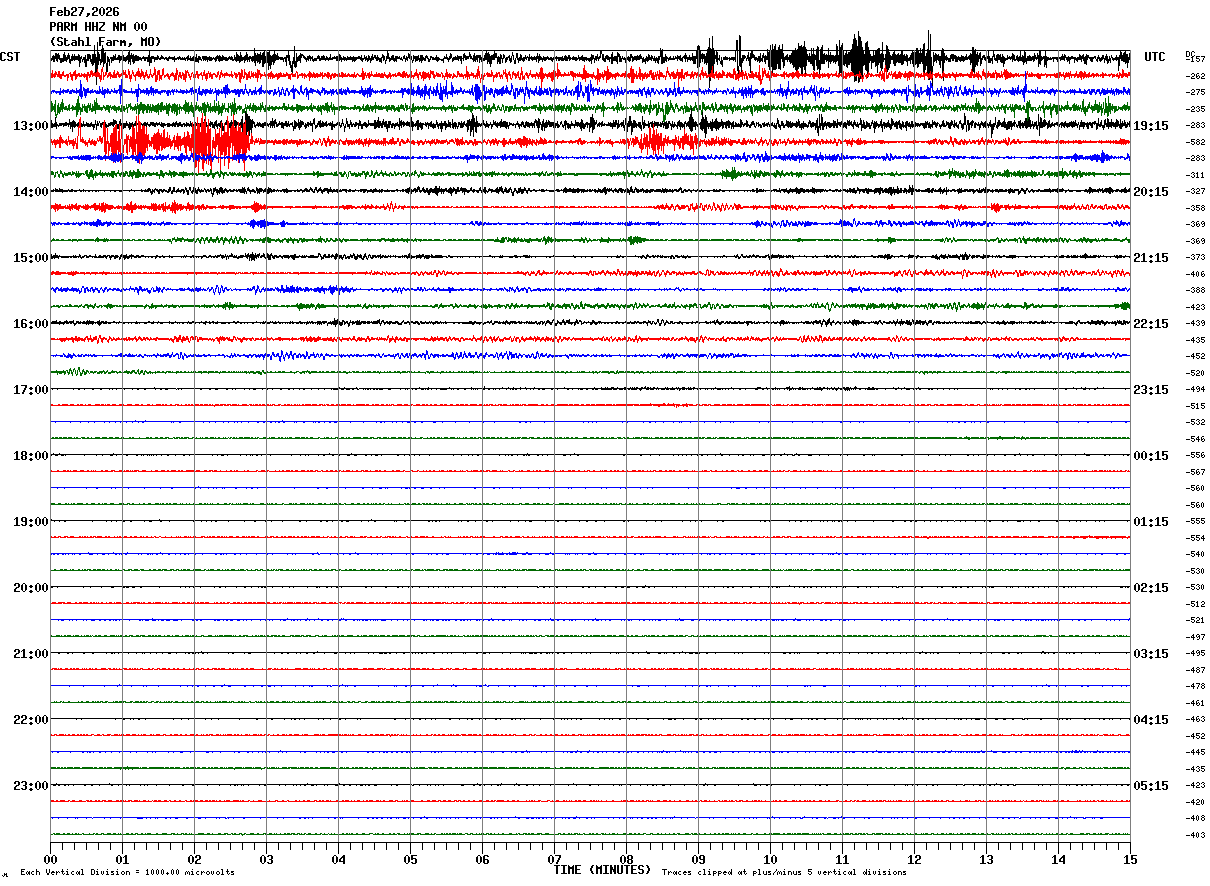
Task: Select the 17:00 CST time label
Action: point(31,390)
